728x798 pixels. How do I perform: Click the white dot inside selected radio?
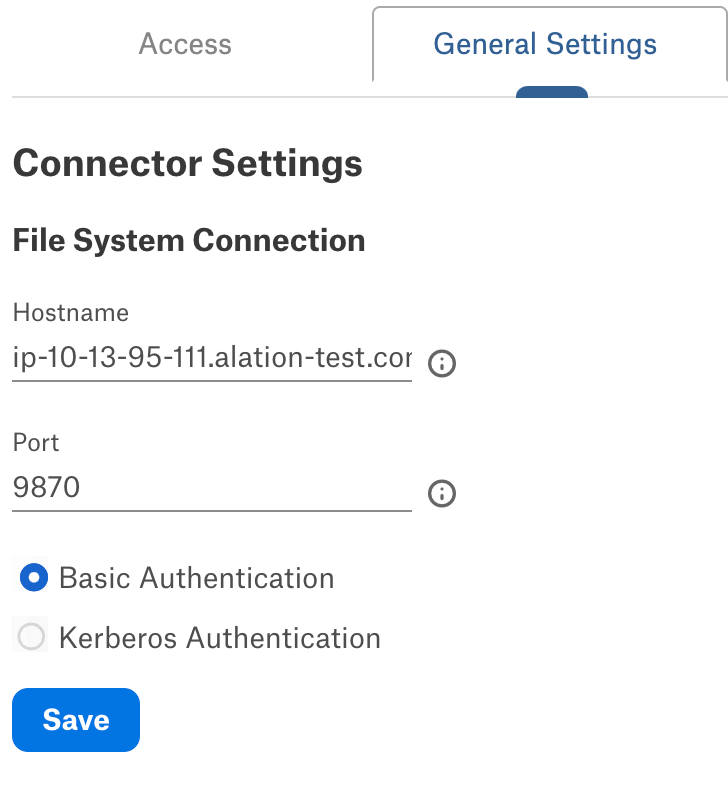[34, 578]
